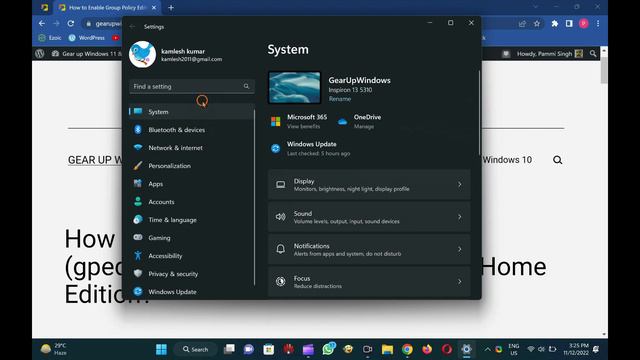The width and height of the screenshot is (640, 360).
Task: Open Windows Update status at top
Action: 311,149
